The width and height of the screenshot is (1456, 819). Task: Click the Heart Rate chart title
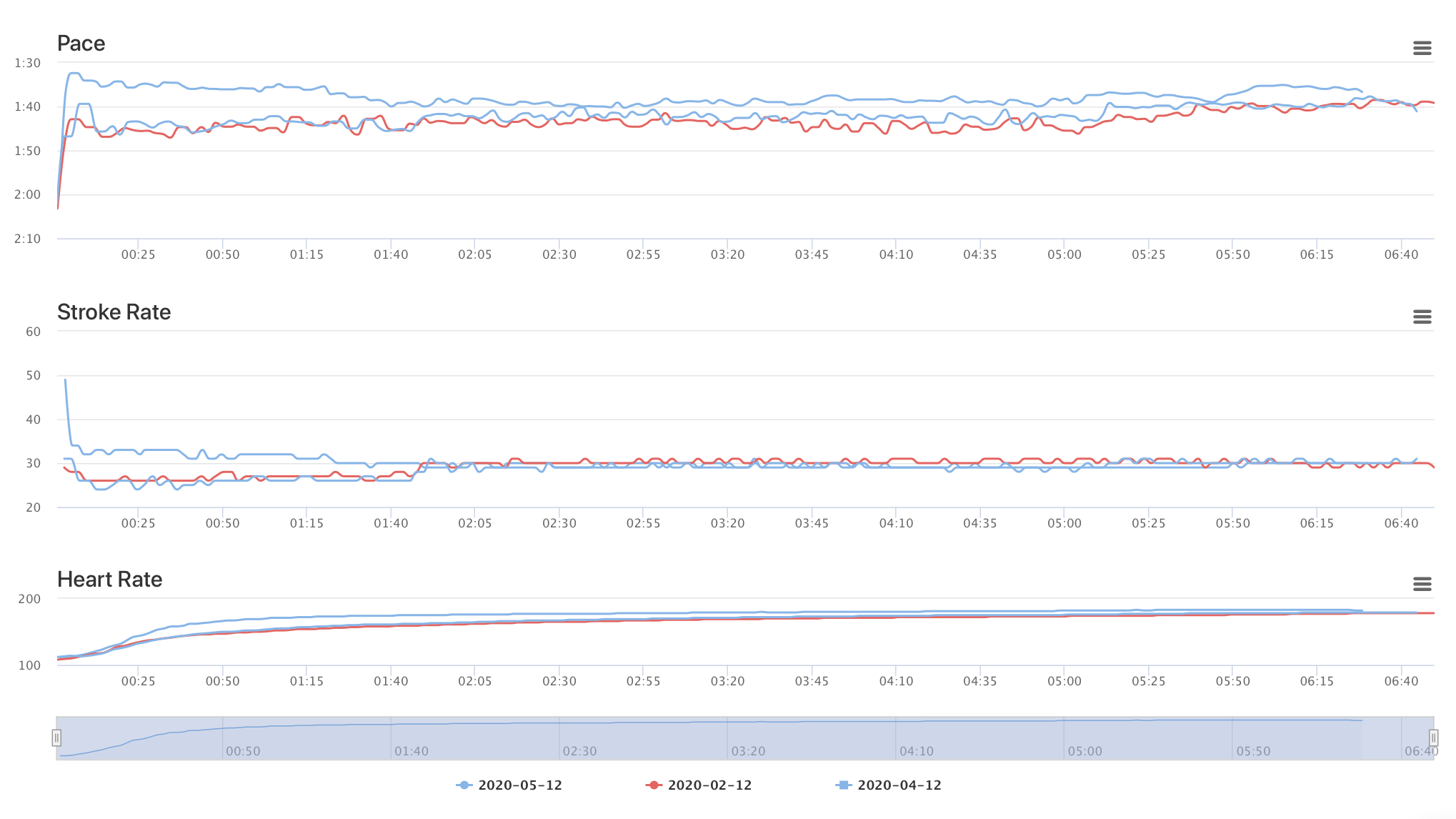pyautogui.click(x=109, y=580)
